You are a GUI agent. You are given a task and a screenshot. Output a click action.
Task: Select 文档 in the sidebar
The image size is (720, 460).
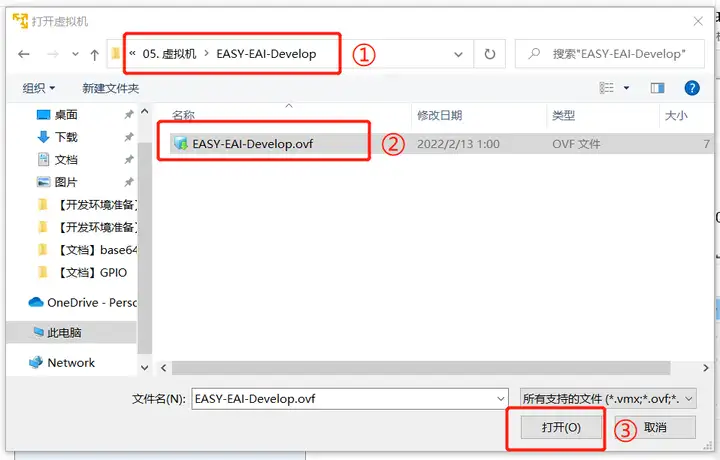pos(66,160)
